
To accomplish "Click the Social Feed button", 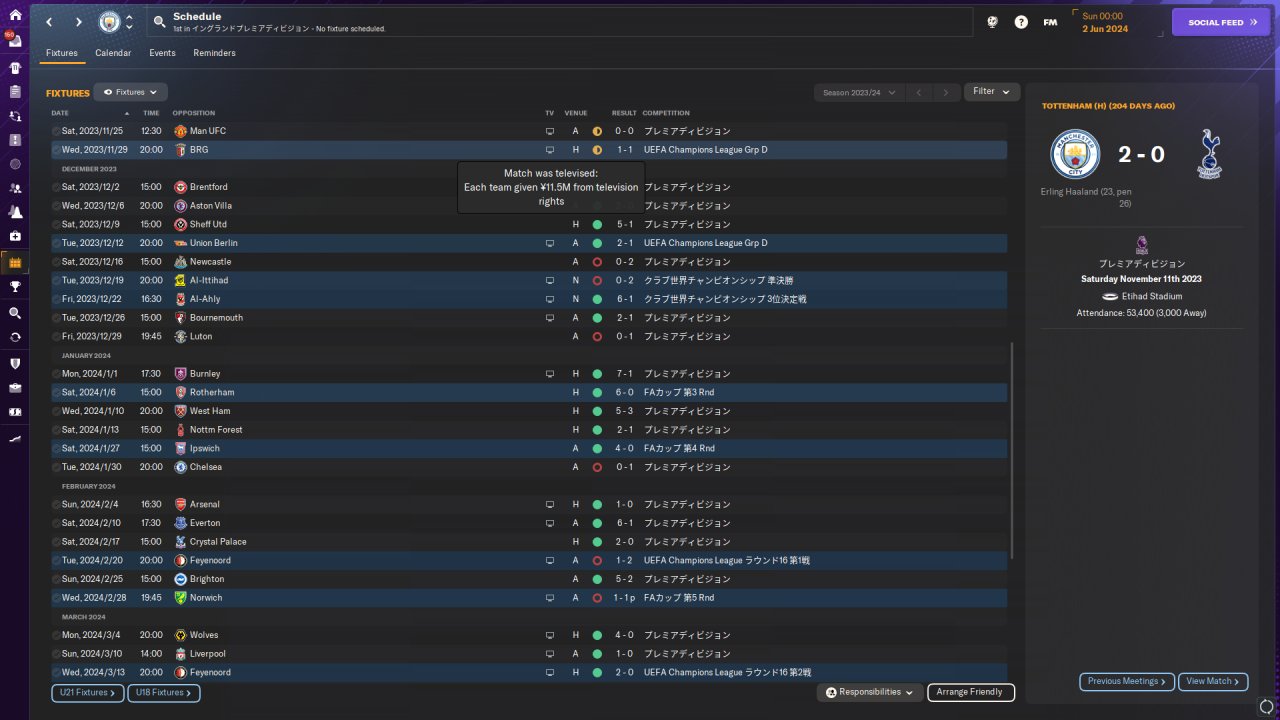I will pos(1221,22).
